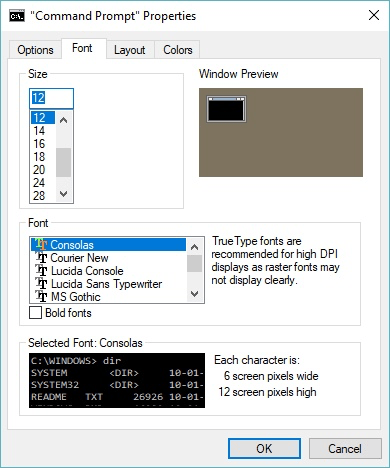Image resolution: width=390 pixels, height=468 pixels.
Task: Open the Colors tab
Action: coord(178,50)
